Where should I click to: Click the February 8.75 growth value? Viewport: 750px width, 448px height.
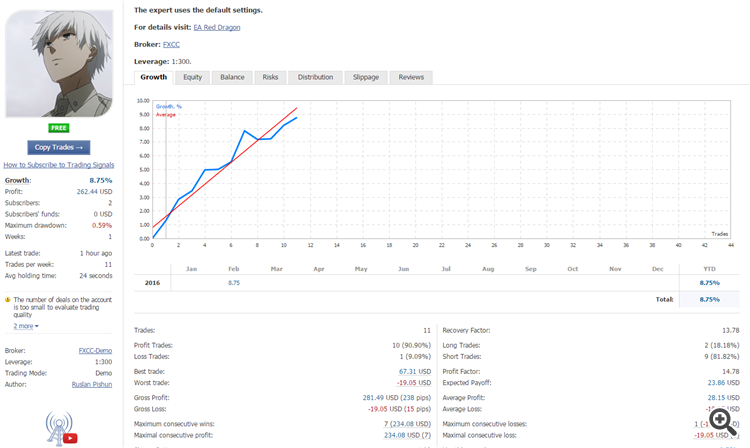point(234,283)
